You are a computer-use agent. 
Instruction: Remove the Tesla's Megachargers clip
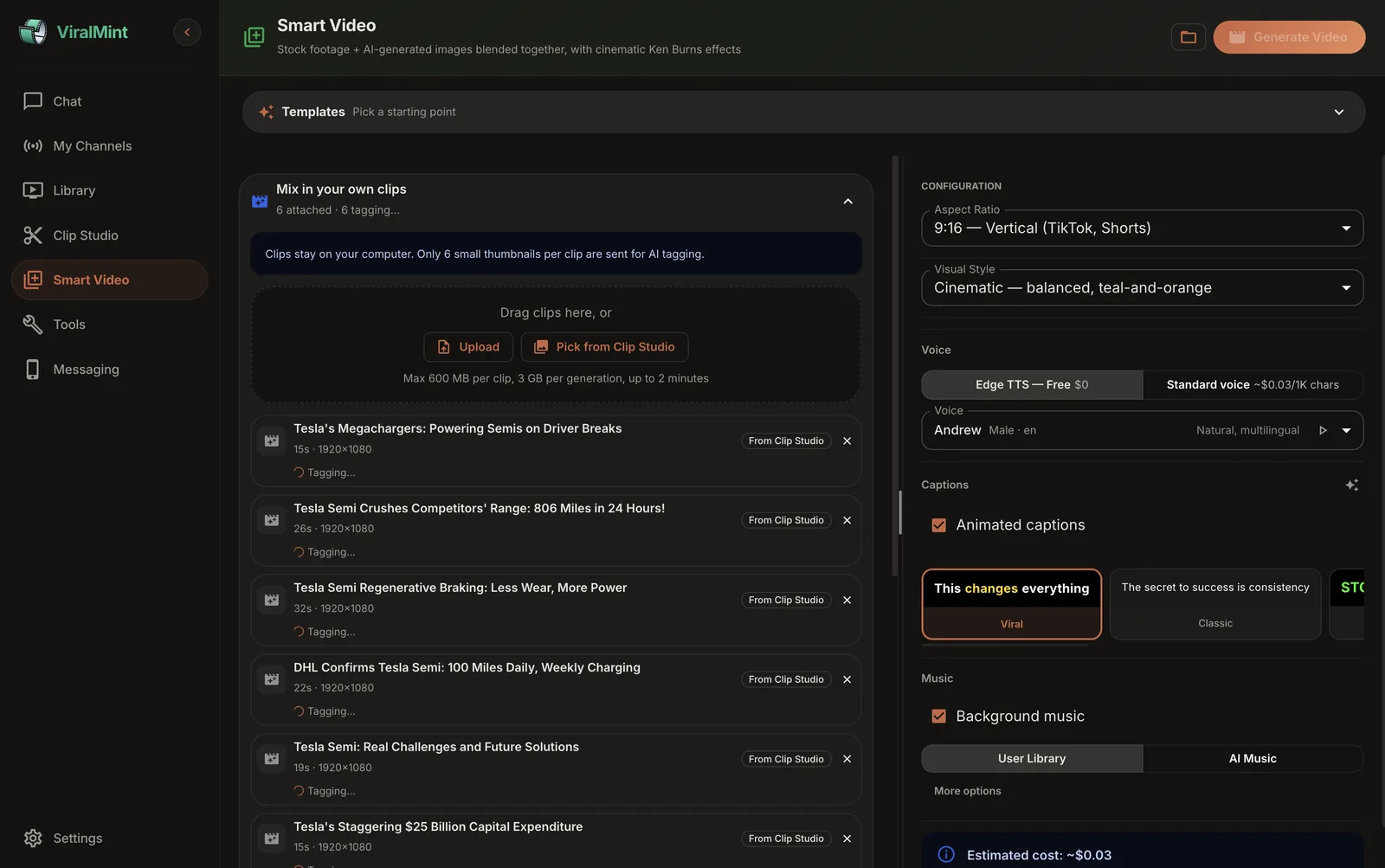(847, 441)
